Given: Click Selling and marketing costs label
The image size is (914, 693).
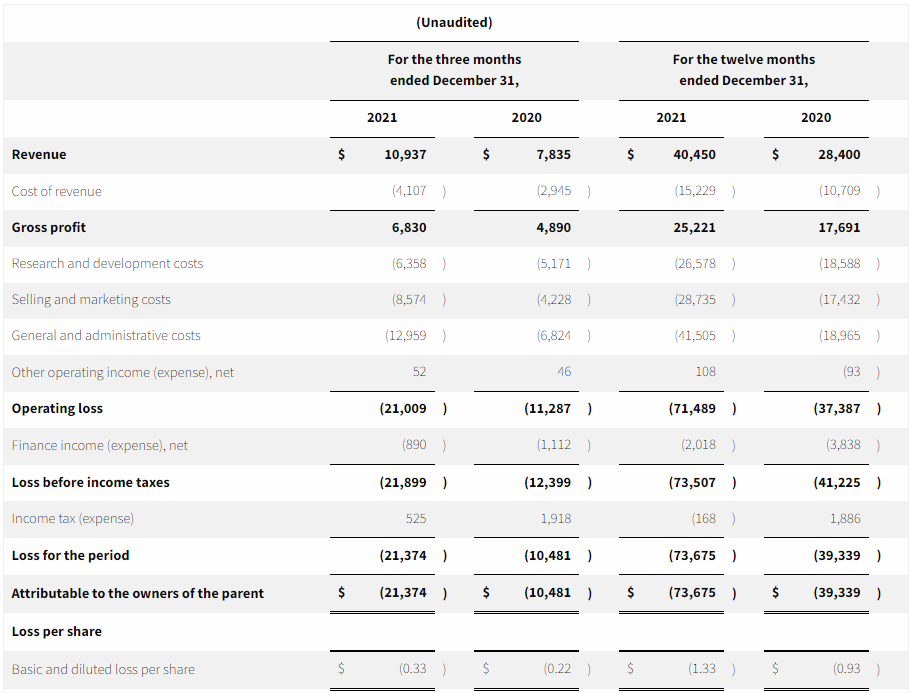Looking at the screenshot, I should pos(91,299).
